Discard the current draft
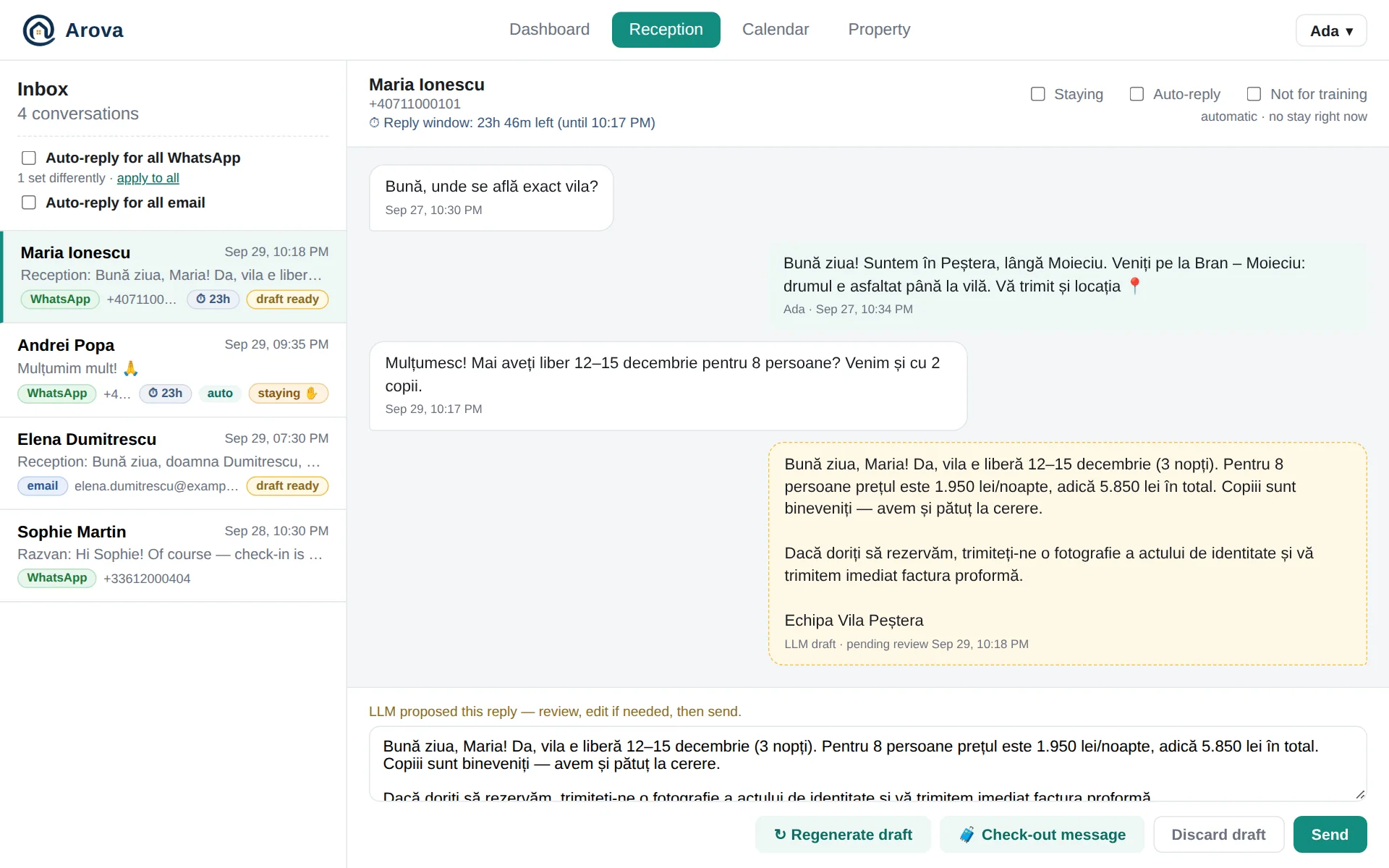Image resolution: width=1389 pixels, height=868 pixels. point(1218,835)
